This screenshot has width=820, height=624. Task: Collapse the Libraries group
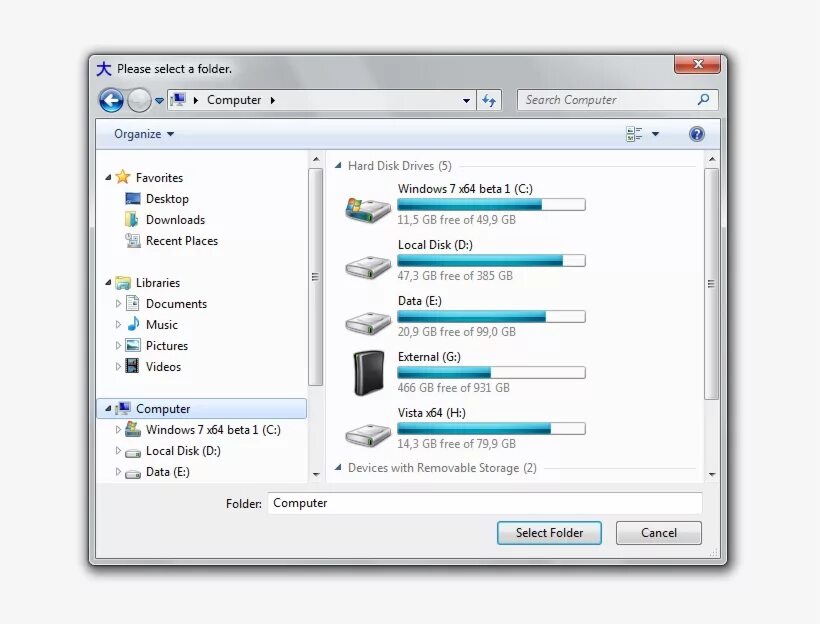coord(108,282)
